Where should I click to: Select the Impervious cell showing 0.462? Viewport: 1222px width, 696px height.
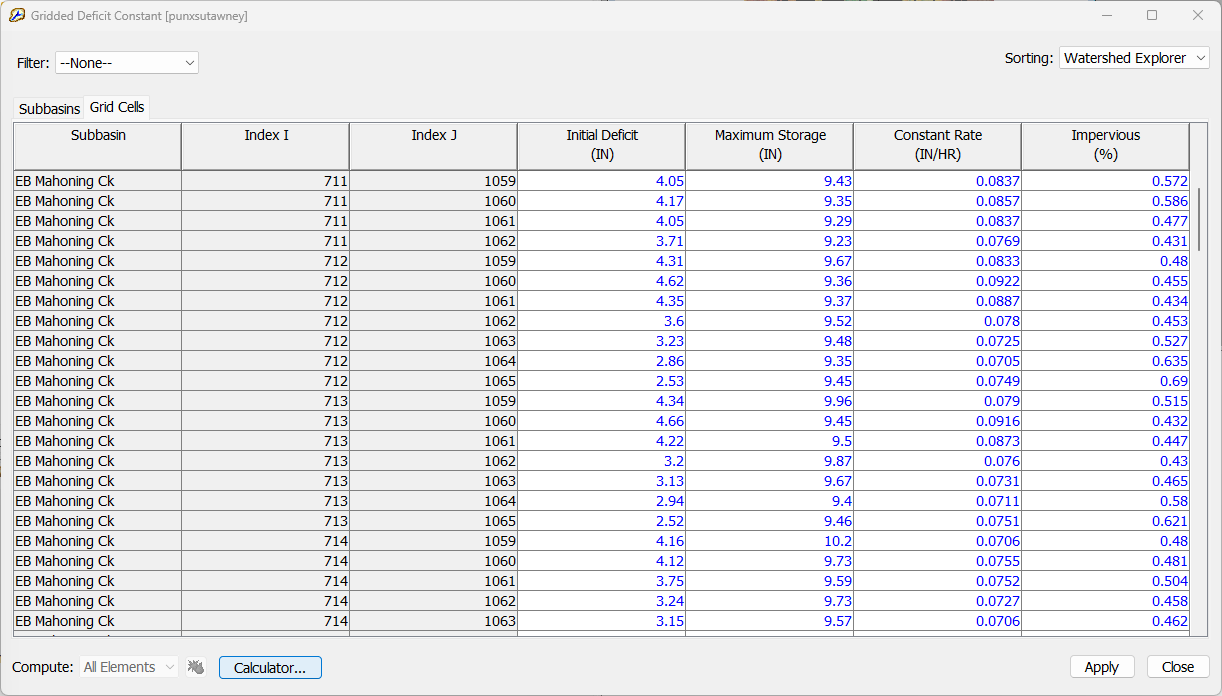[1106, 621]
